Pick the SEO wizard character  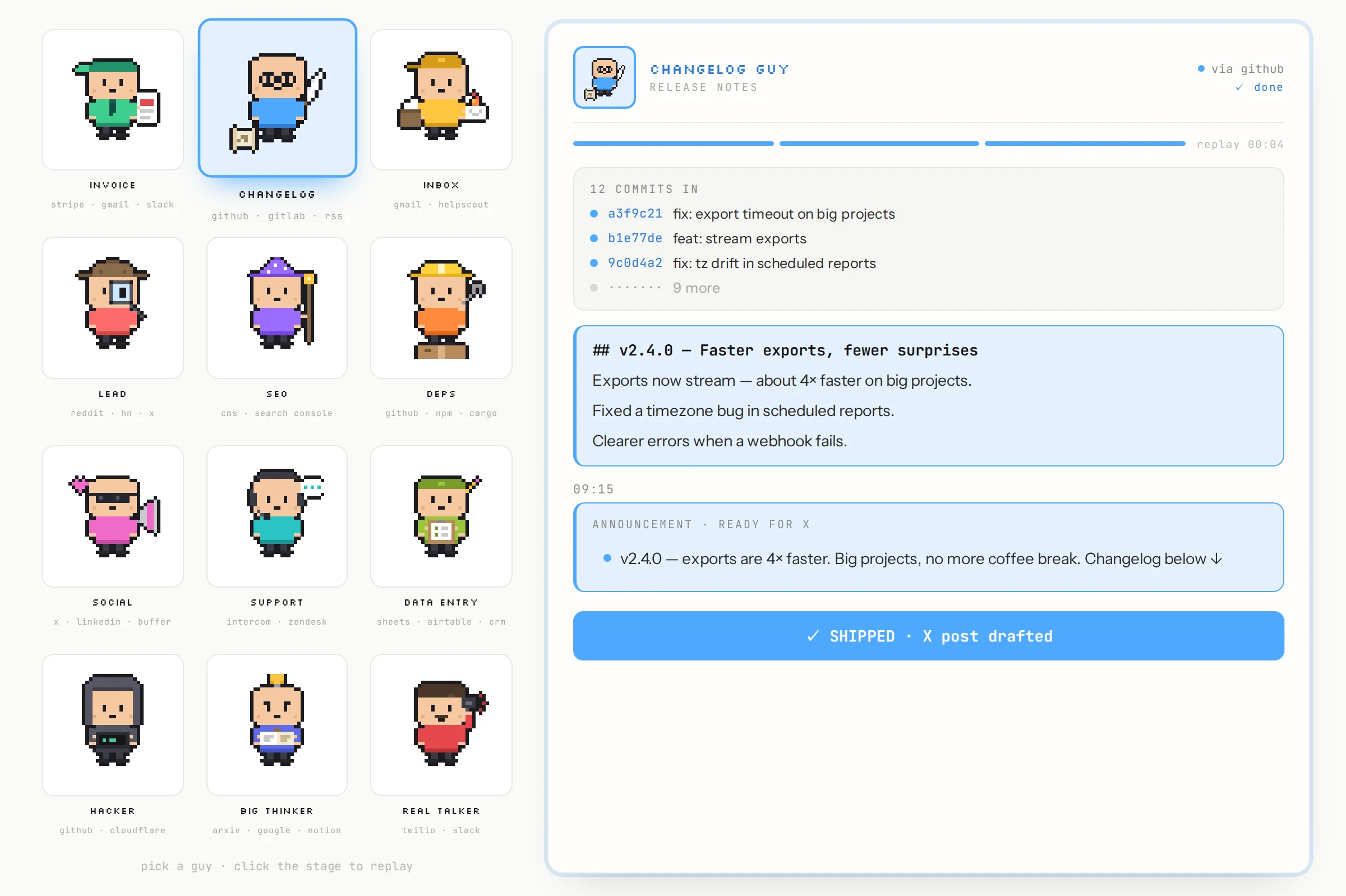coord(277,307)
